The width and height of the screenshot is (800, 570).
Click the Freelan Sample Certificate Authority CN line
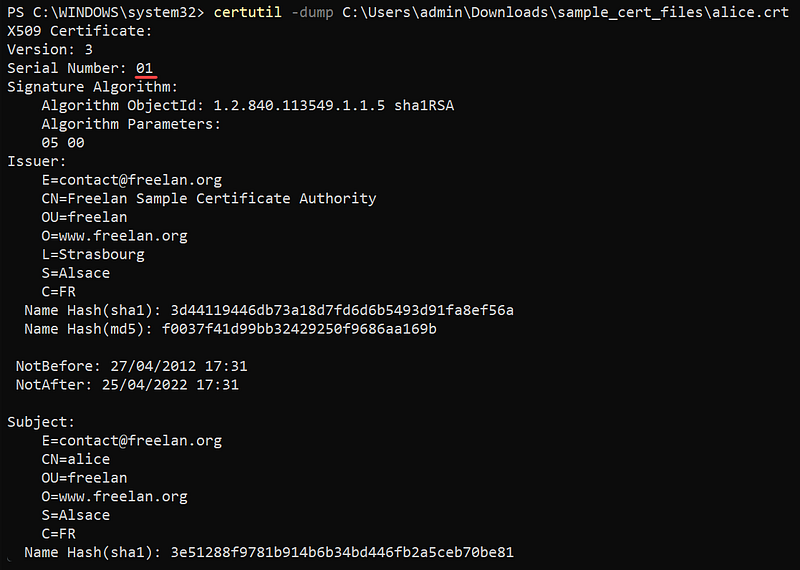[209, 198]
